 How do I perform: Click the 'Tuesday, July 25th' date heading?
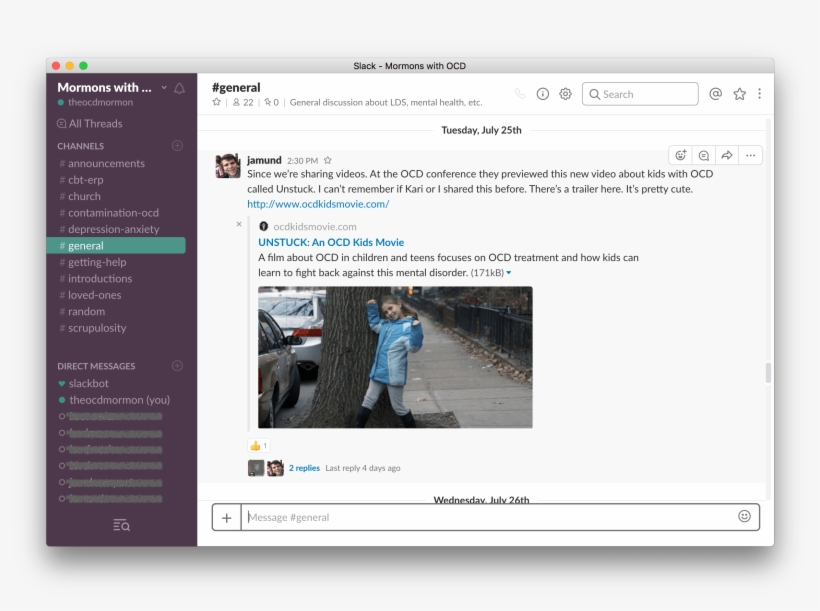(x=481, y=130)
